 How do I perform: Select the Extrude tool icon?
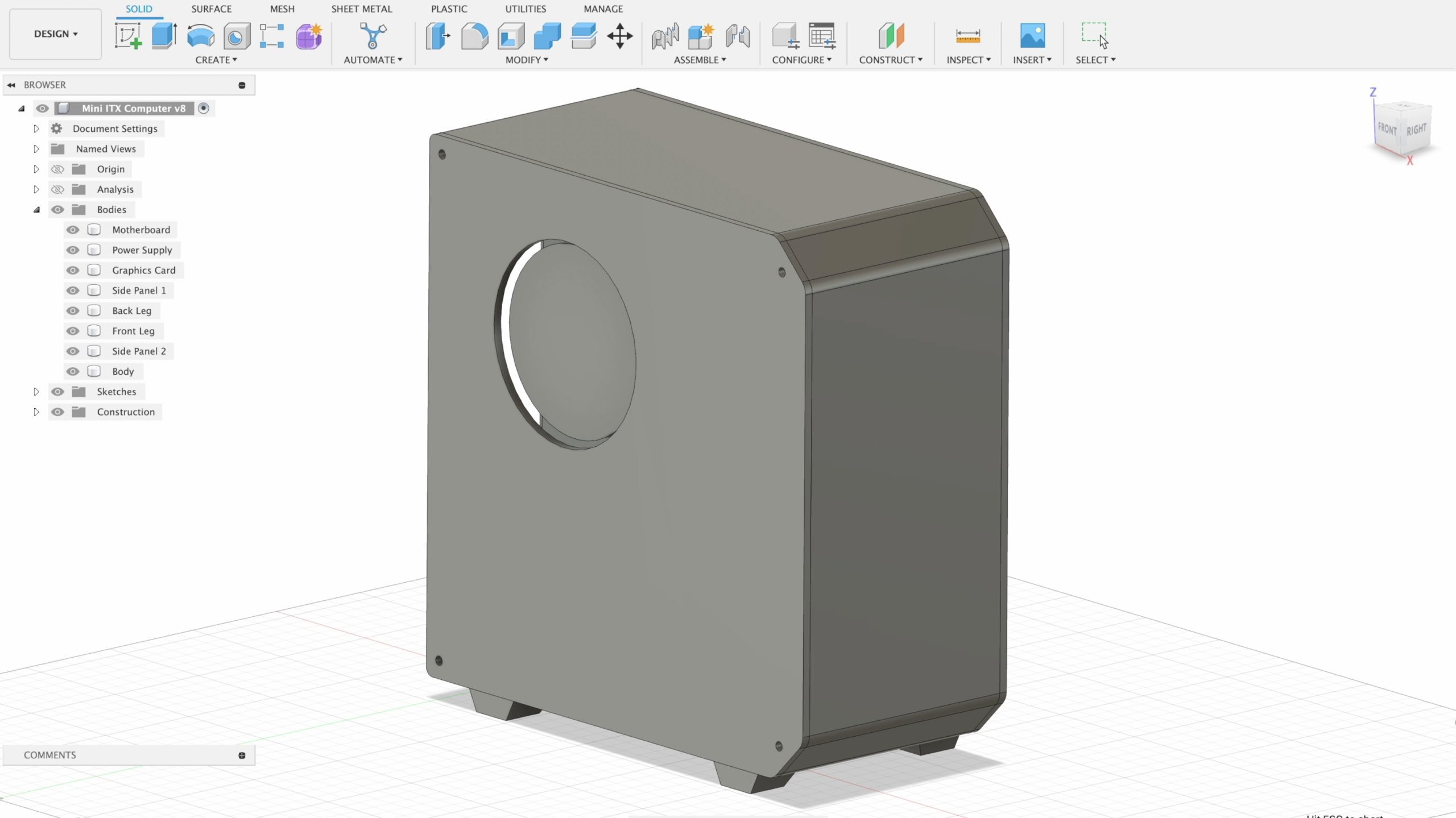[x=164, y=36]
